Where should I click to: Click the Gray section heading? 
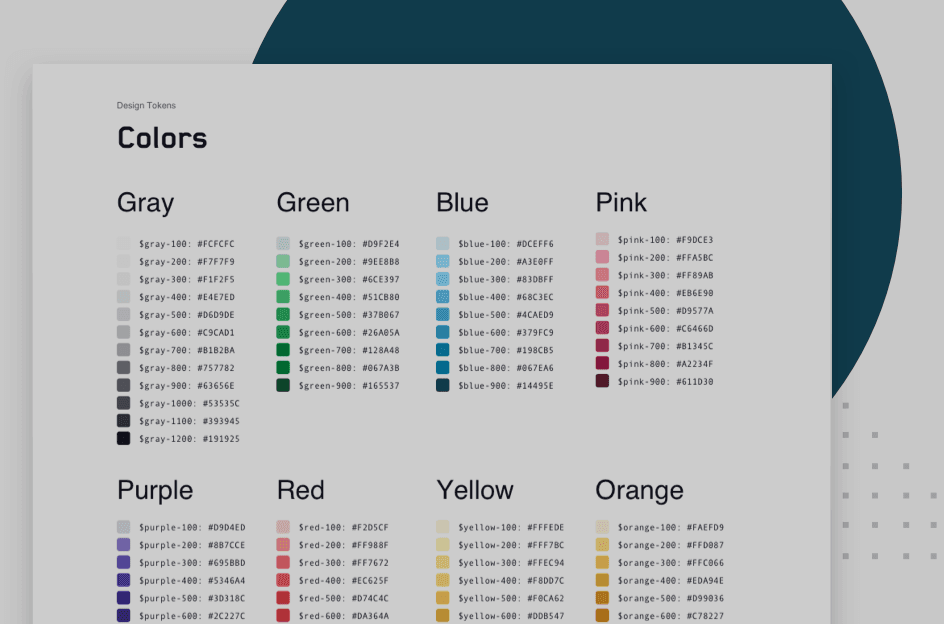click(145, 203)
